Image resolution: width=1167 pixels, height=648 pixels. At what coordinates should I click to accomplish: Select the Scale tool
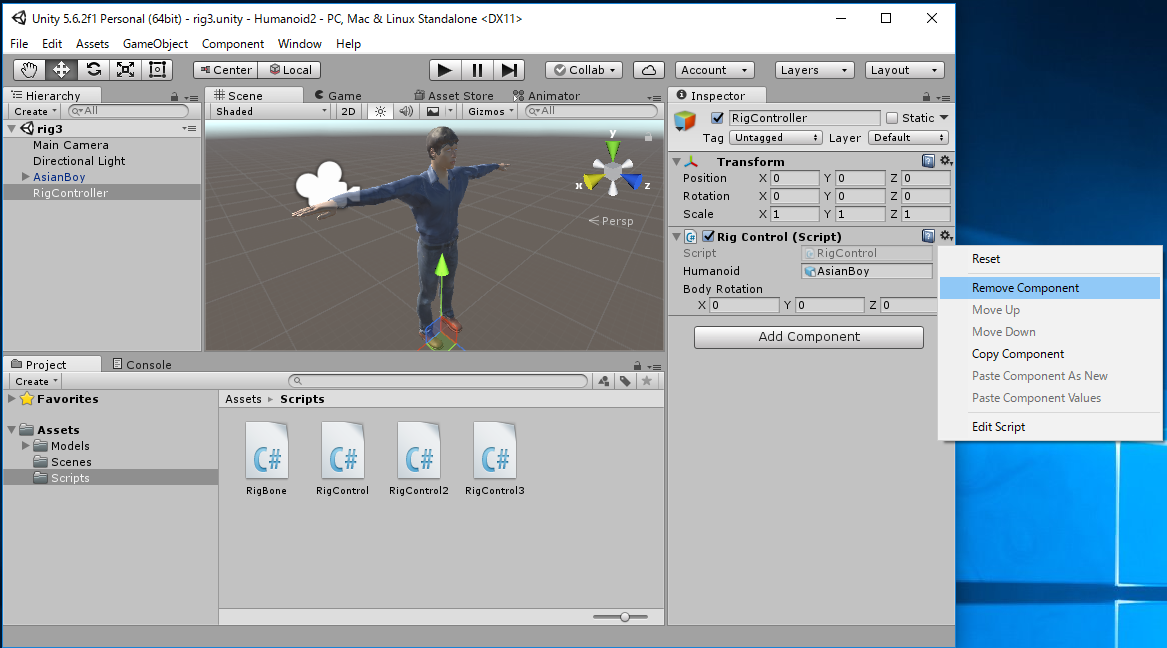point(125,70)
